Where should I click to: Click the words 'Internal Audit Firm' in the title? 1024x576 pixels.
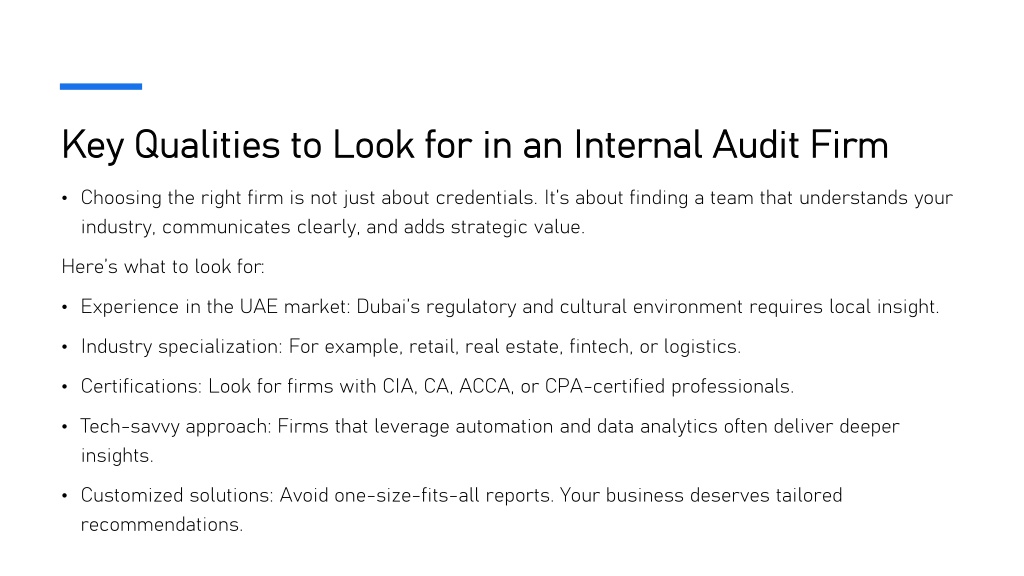(731, 144)
